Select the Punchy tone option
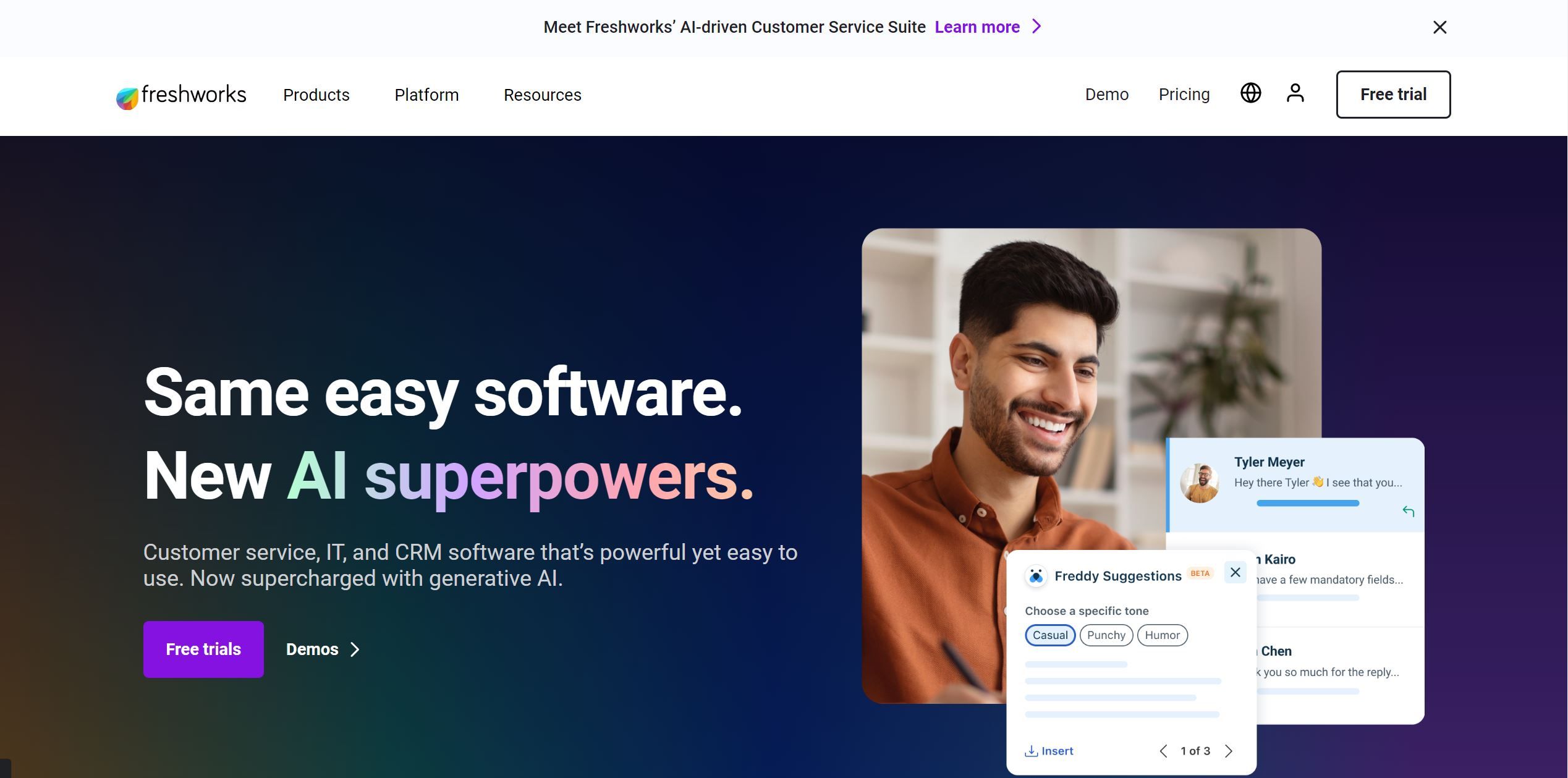Viewport: 1568px width, 778px height. click(1105, 634)
